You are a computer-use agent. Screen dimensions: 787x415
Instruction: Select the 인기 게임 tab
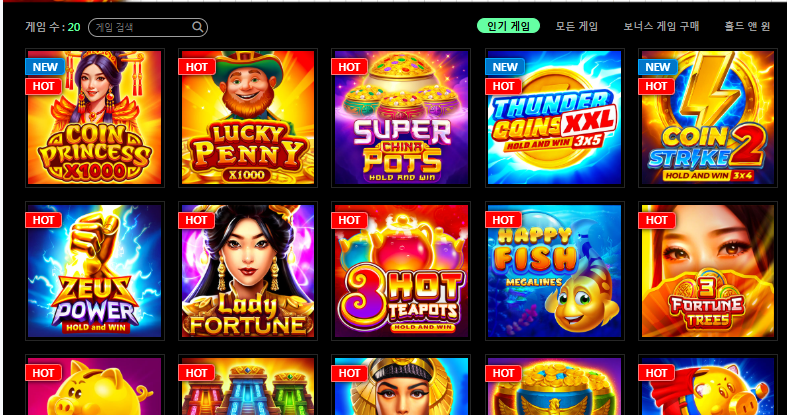[508, 26]
